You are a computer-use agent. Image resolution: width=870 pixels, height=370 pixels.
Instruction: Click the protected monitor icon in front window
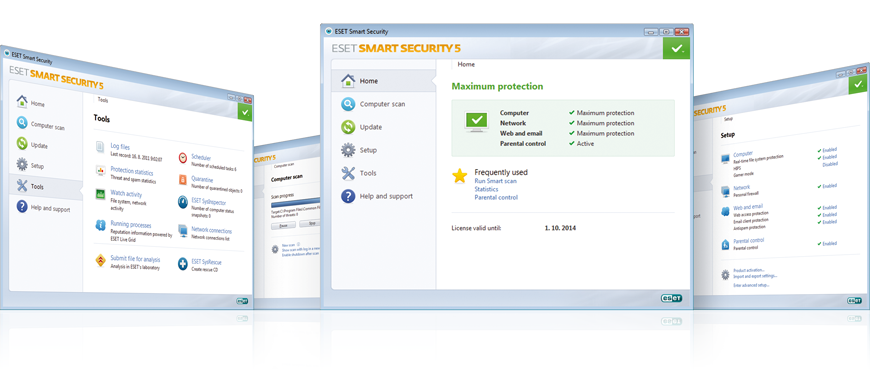pos(476,121)
